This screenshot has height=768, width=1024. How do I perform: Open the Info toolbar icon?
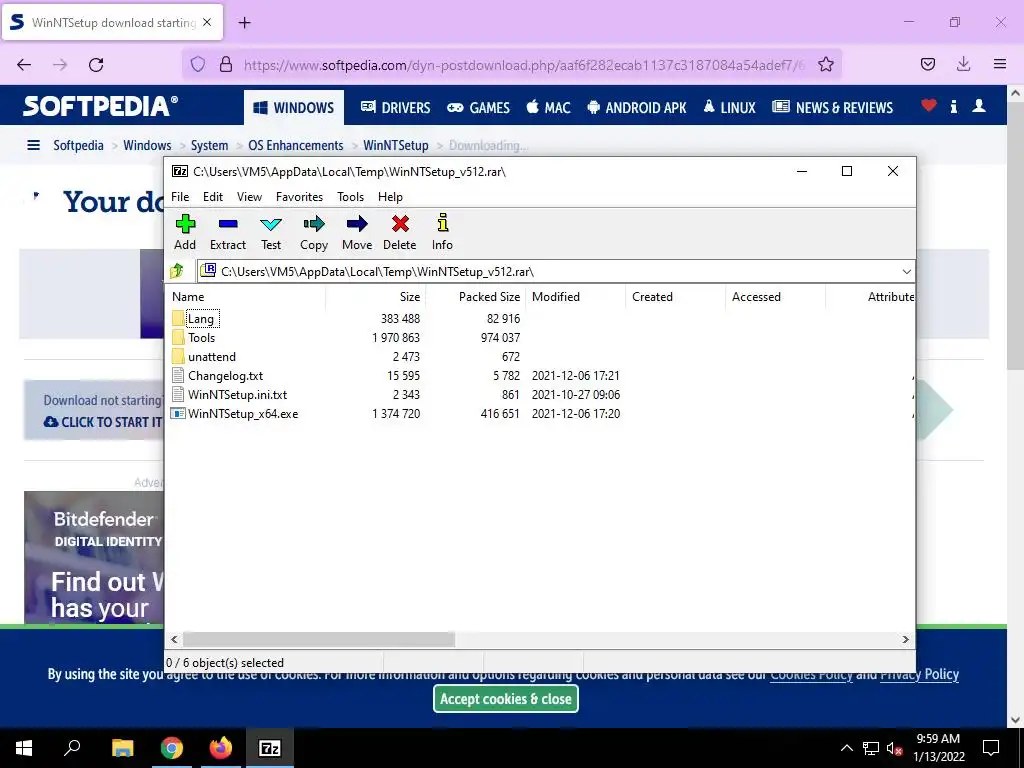coord(442,232)
